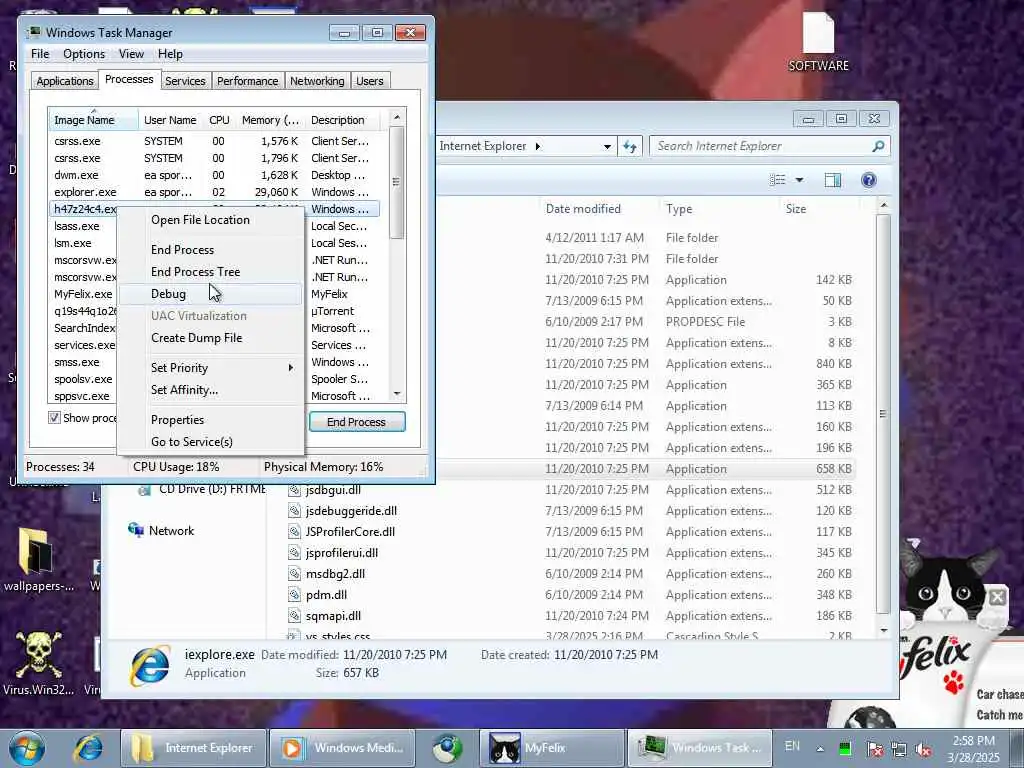Toggle Show processes from all users checkbox
Screen dimensions: 1024x768
pos(54,418)
